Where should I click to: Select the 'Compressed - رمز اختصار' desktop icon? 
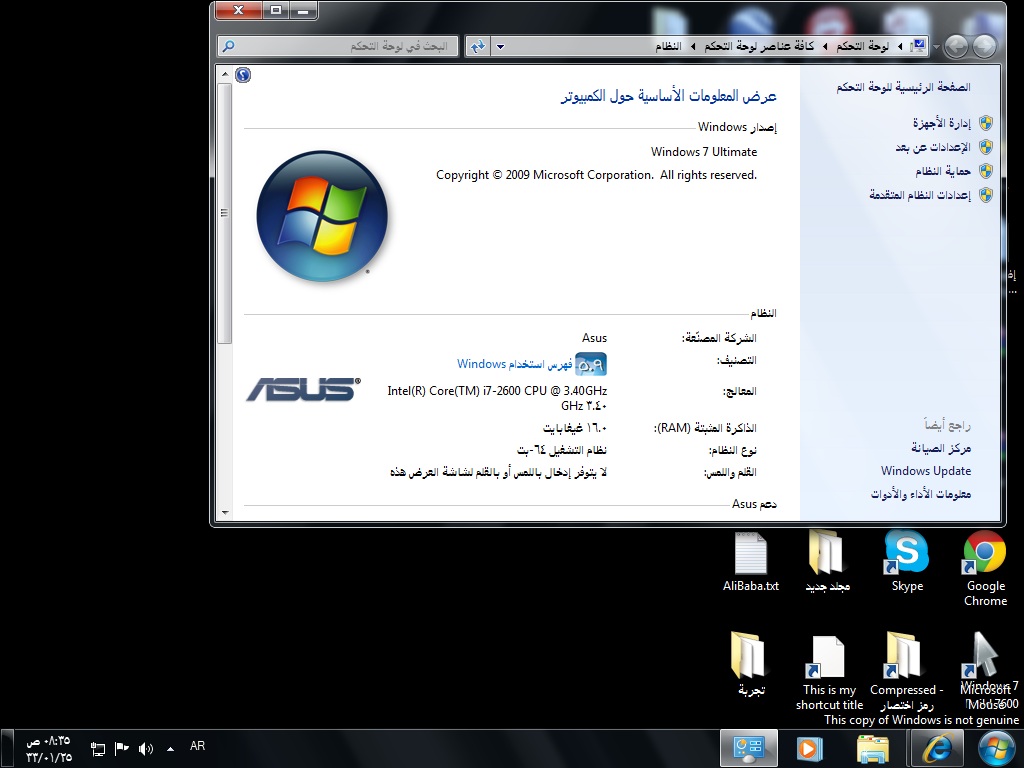point(907,673)
